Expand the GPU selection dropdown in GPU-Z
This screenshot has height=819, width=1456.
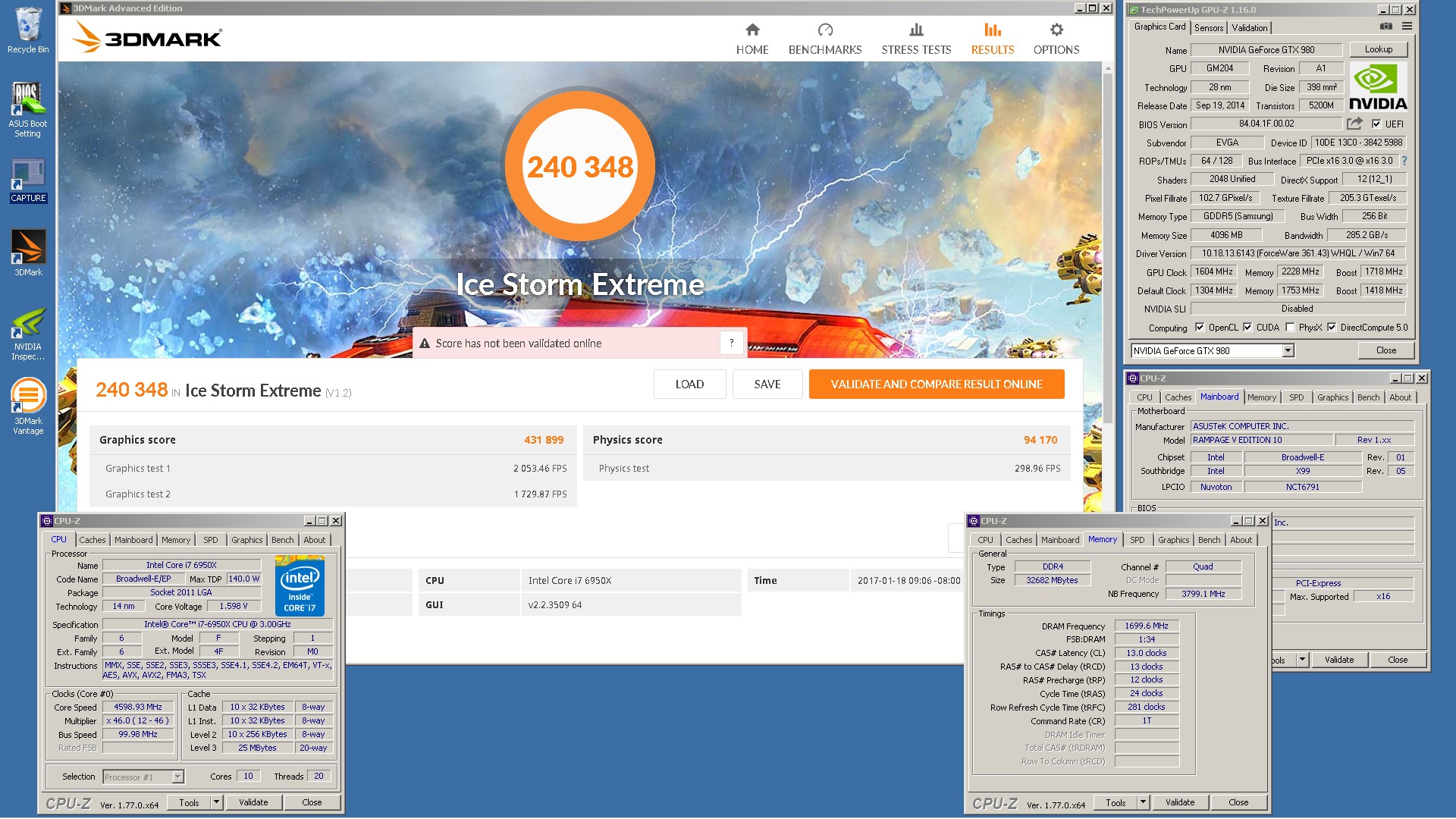[x=1288, y=350]
